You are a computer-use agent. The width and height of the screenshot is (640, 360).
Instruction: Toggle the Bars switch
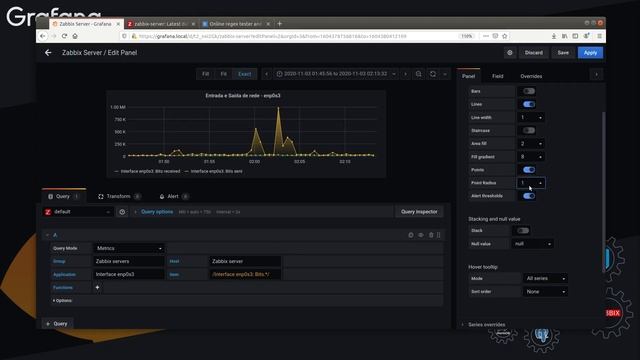tap(529, 91)
